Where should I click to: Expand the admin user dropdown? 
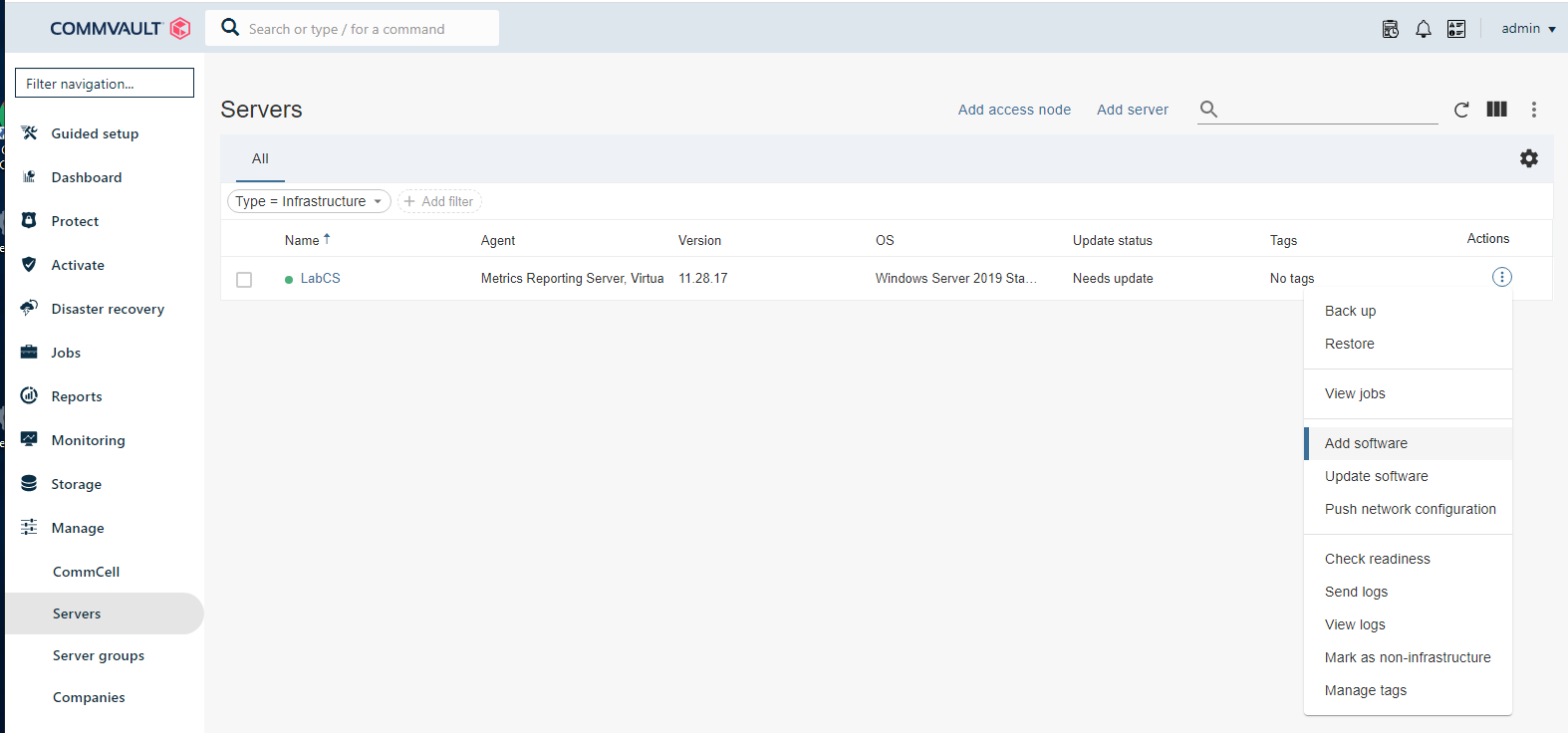[x=1528, y=29]
